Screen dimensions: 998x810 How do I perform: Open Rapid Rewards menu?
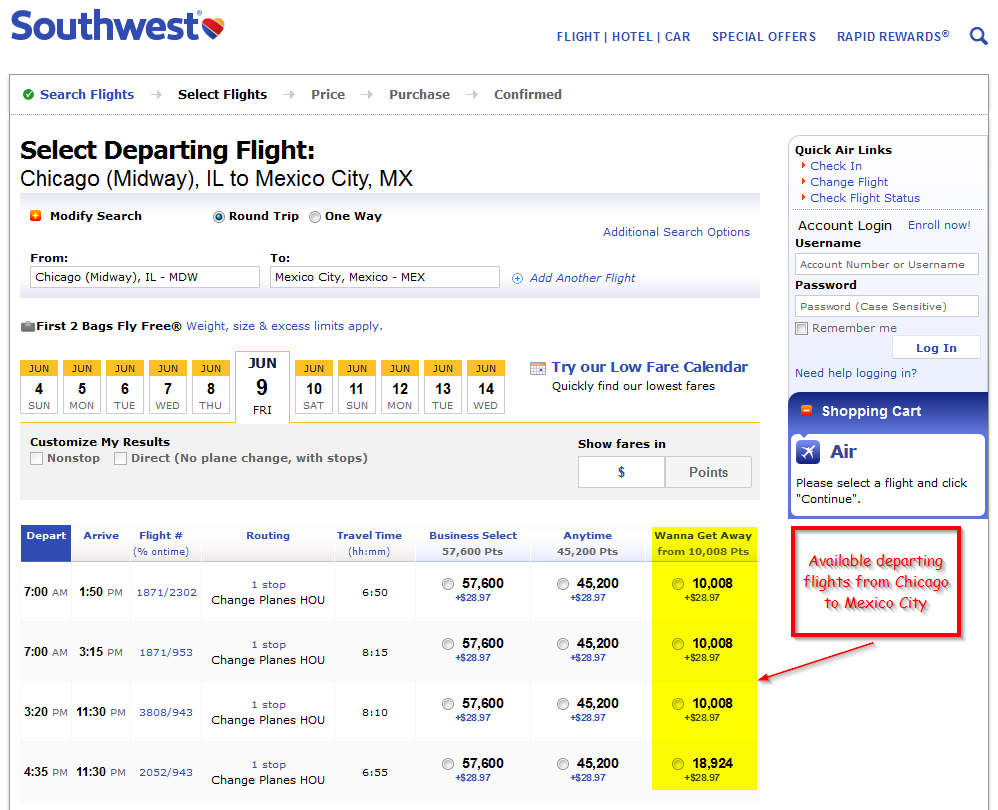(892, 36)
